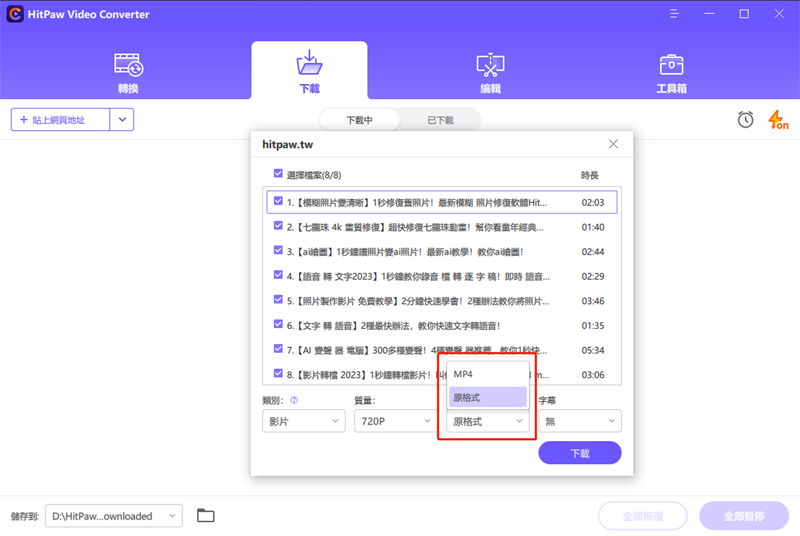Click the 全部恢復 resume all button
This screenshot has height=536, width=800.
[642, 516]
